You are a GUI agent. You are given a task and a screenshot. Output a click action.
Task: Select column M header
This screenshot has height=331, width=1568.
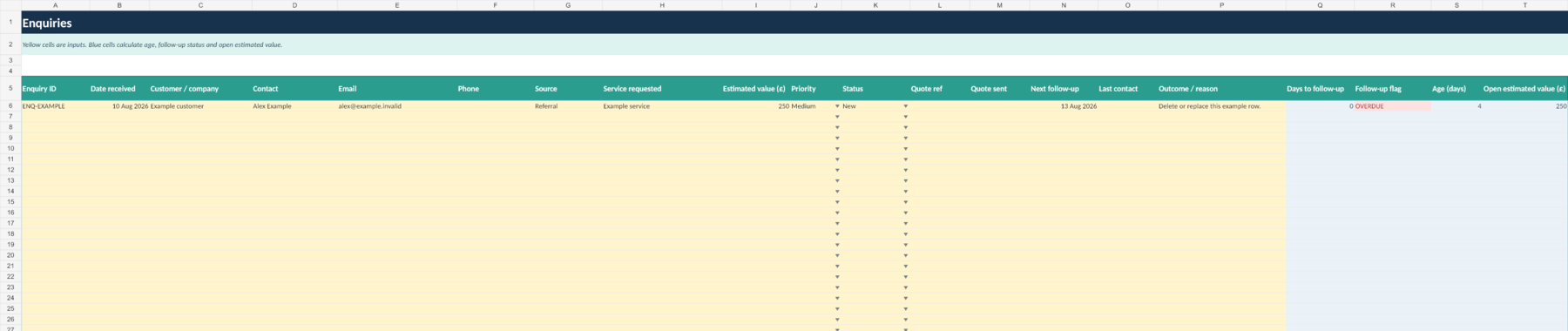click(x=999, y=5)
